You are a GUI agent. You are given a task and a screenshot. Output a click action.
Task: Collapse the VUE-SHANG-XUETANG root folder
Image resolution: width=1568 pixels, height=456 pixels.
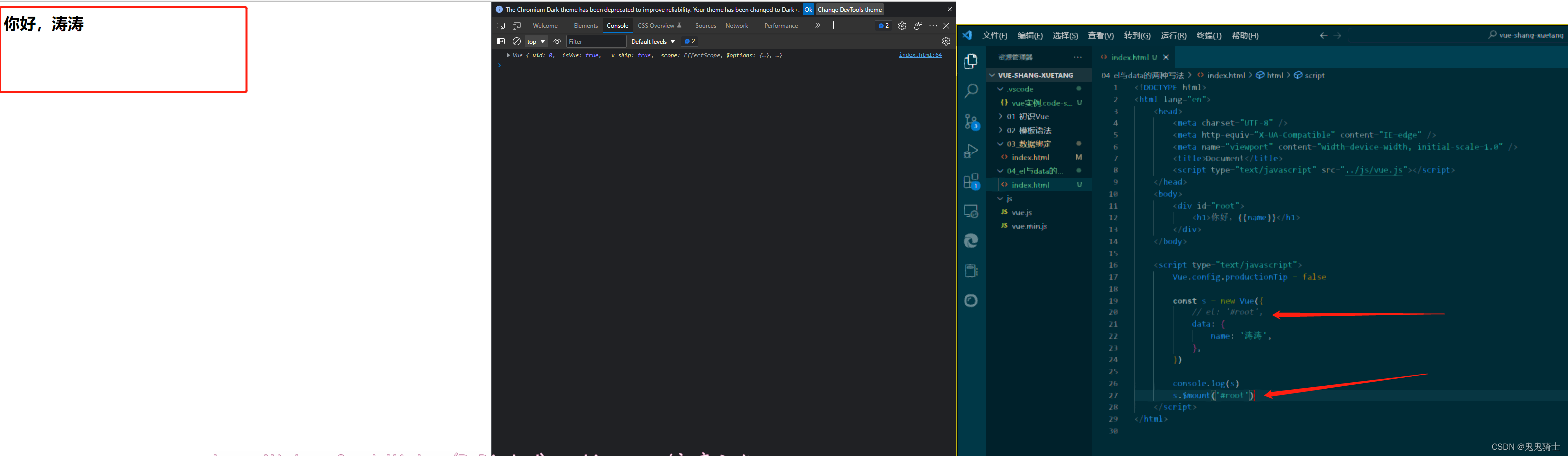coord(1039,75)
